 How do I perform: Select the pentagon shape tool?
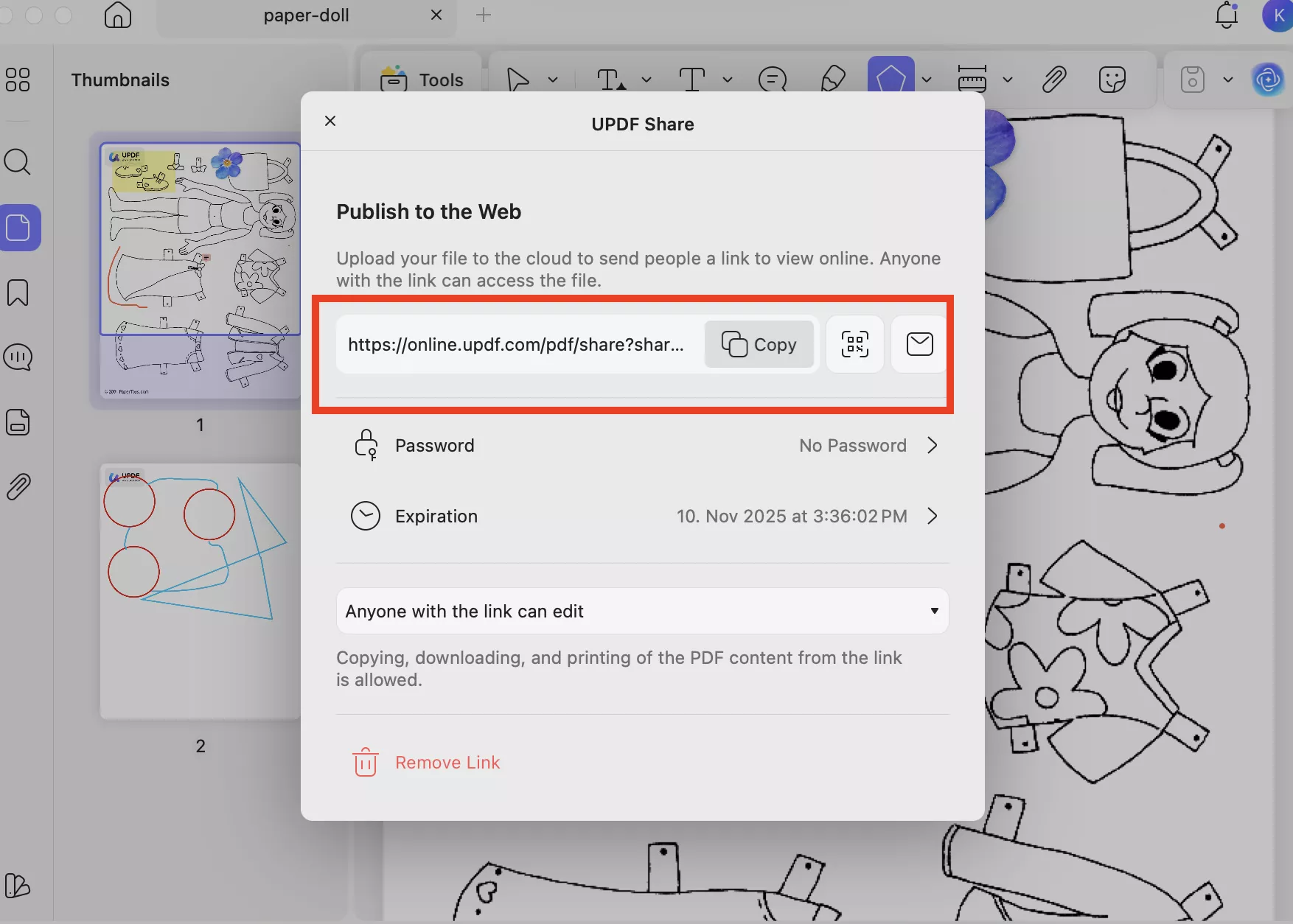tap(891, 77)
